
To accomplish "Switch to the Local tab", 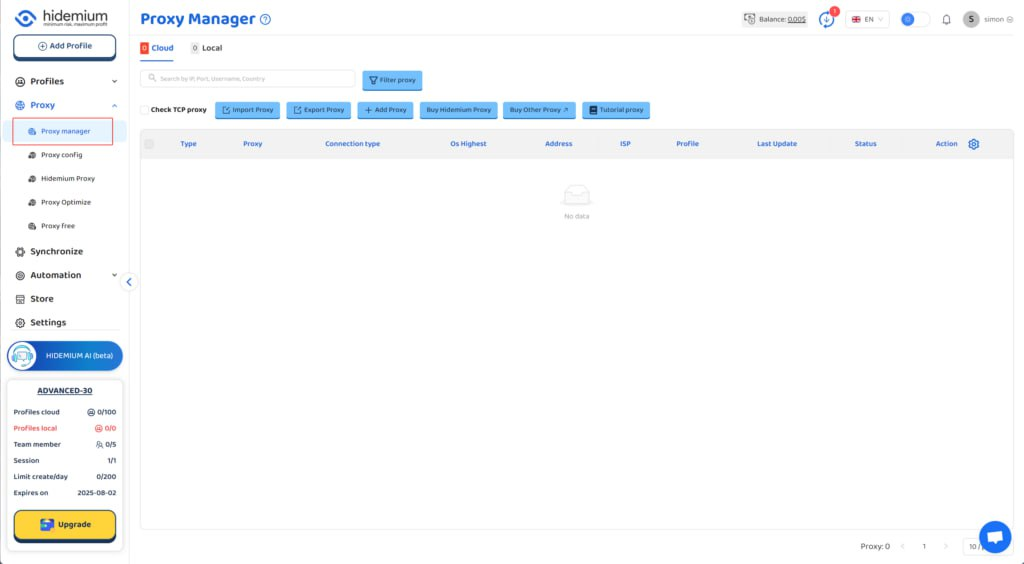I will (206, 48).
